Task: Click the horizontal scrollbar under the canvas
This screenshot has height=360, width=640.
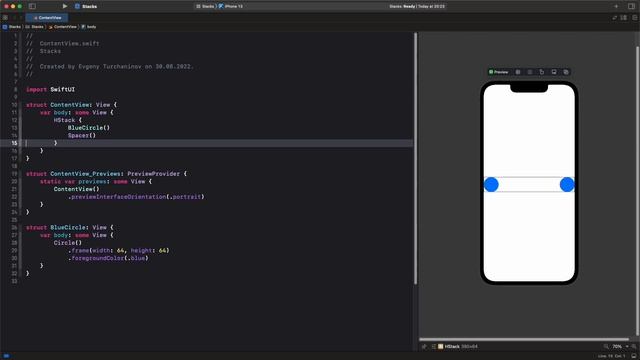Action: [524, 339]
